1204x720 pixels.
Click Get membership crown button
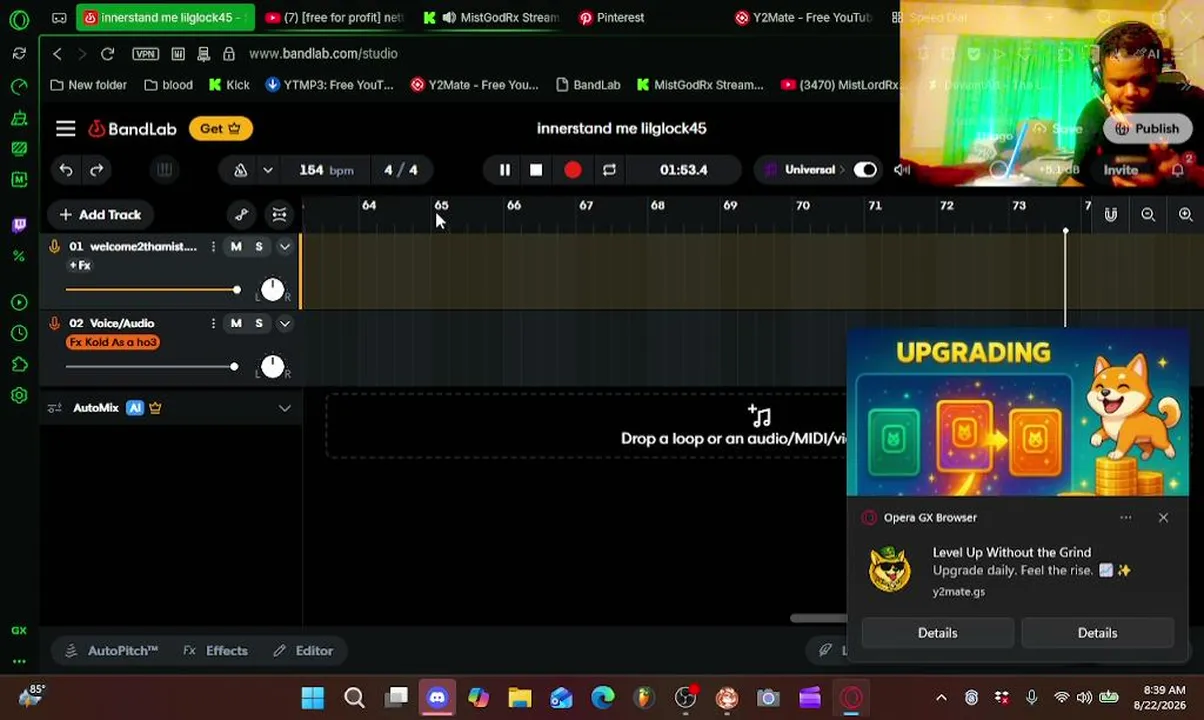coord(220,128)
